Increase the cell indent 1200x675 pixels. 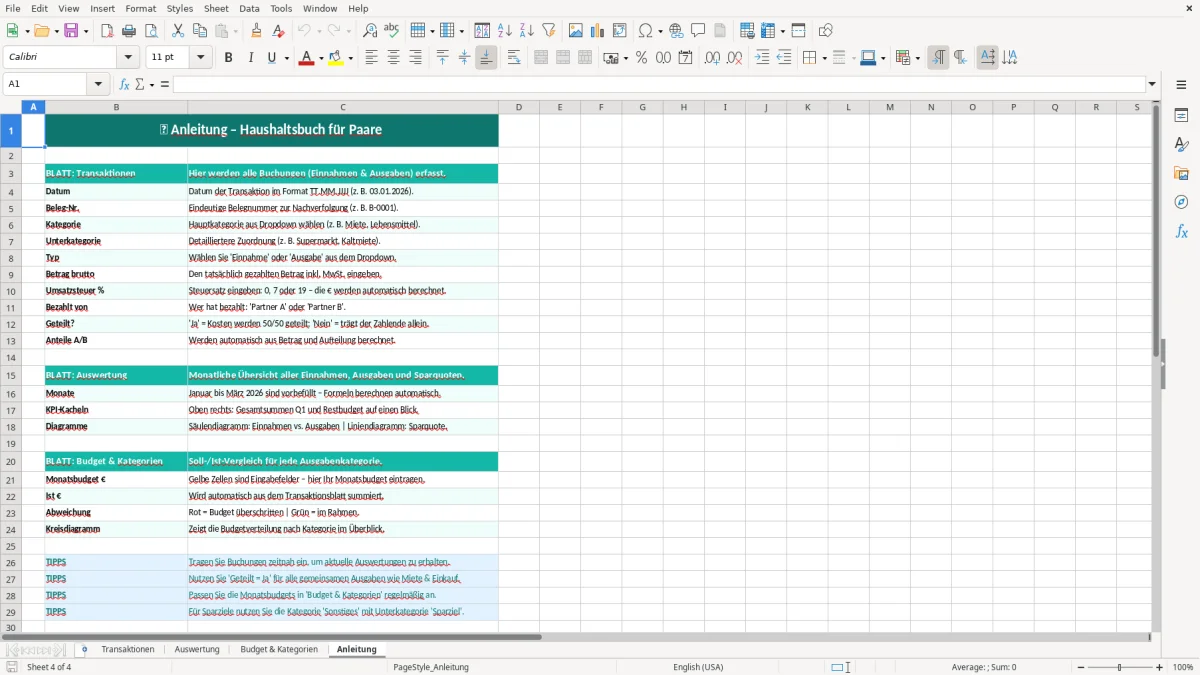762,58
